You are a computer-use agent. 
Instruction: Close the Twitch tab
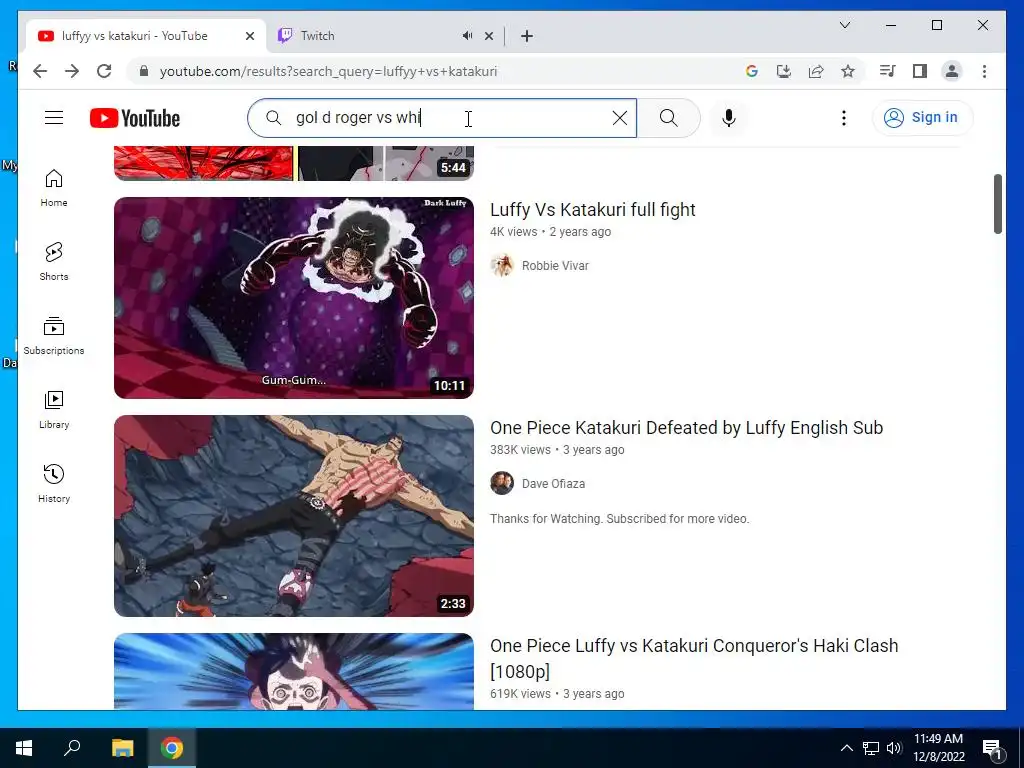click(489, 36)
